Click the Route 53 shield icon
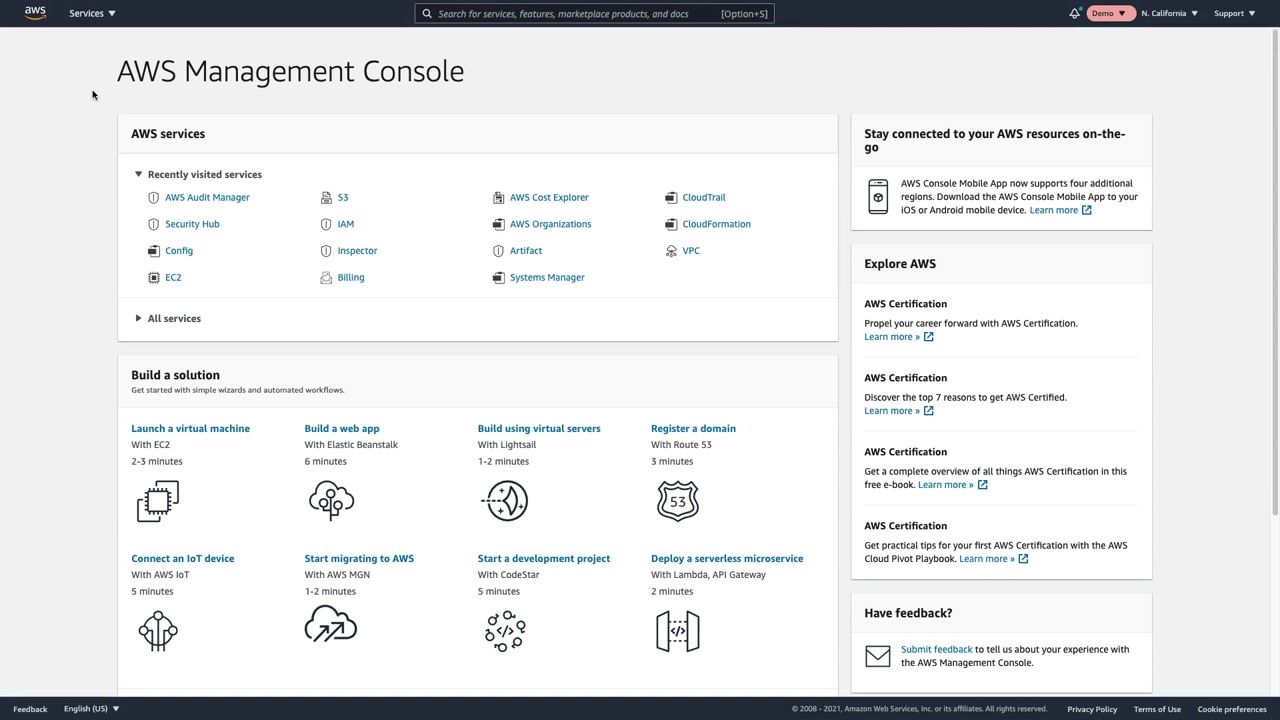The image size is (1280, 720). tap(678, 501)
